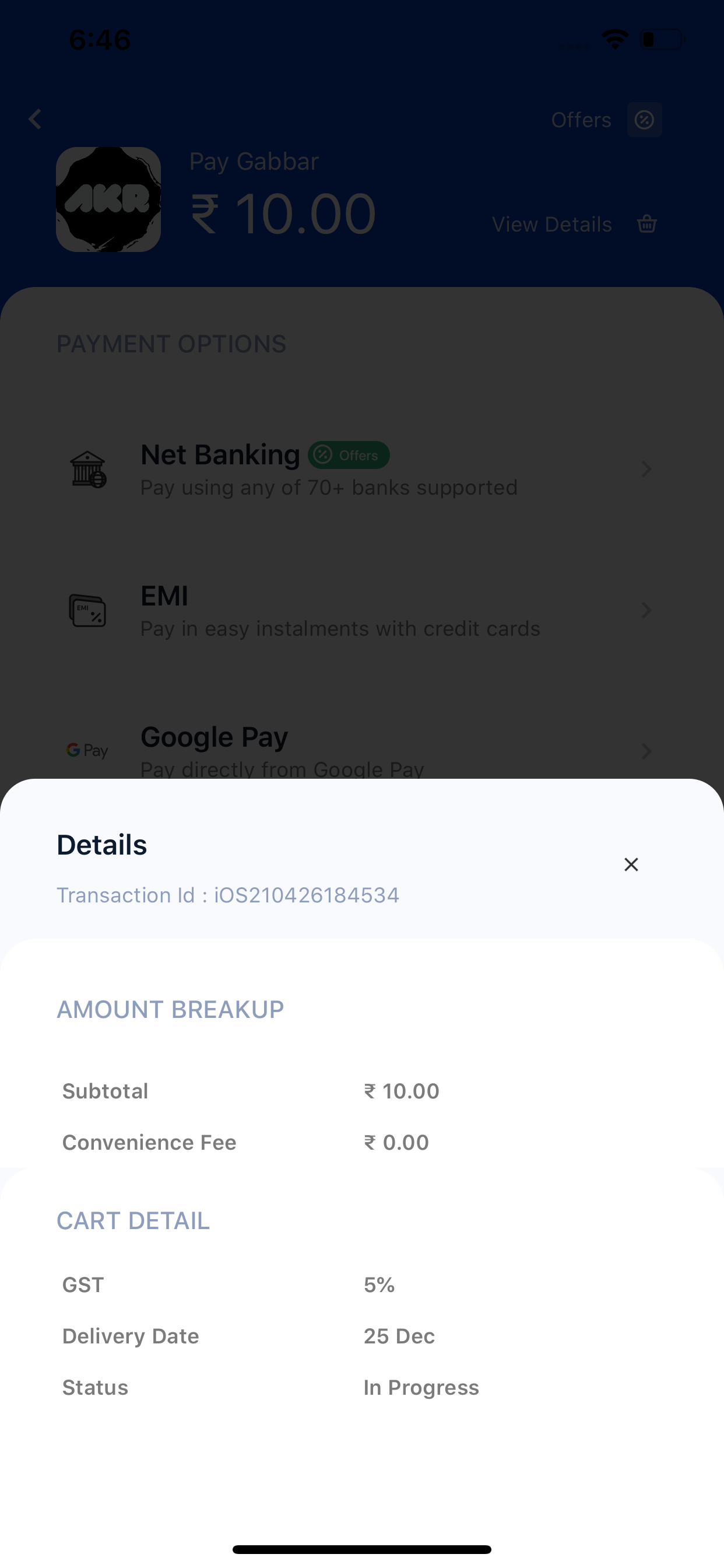Expand Google Pay chevron arrow
Screen dimensions: 724x1568
pyautogui.click(x=646, y=751)
